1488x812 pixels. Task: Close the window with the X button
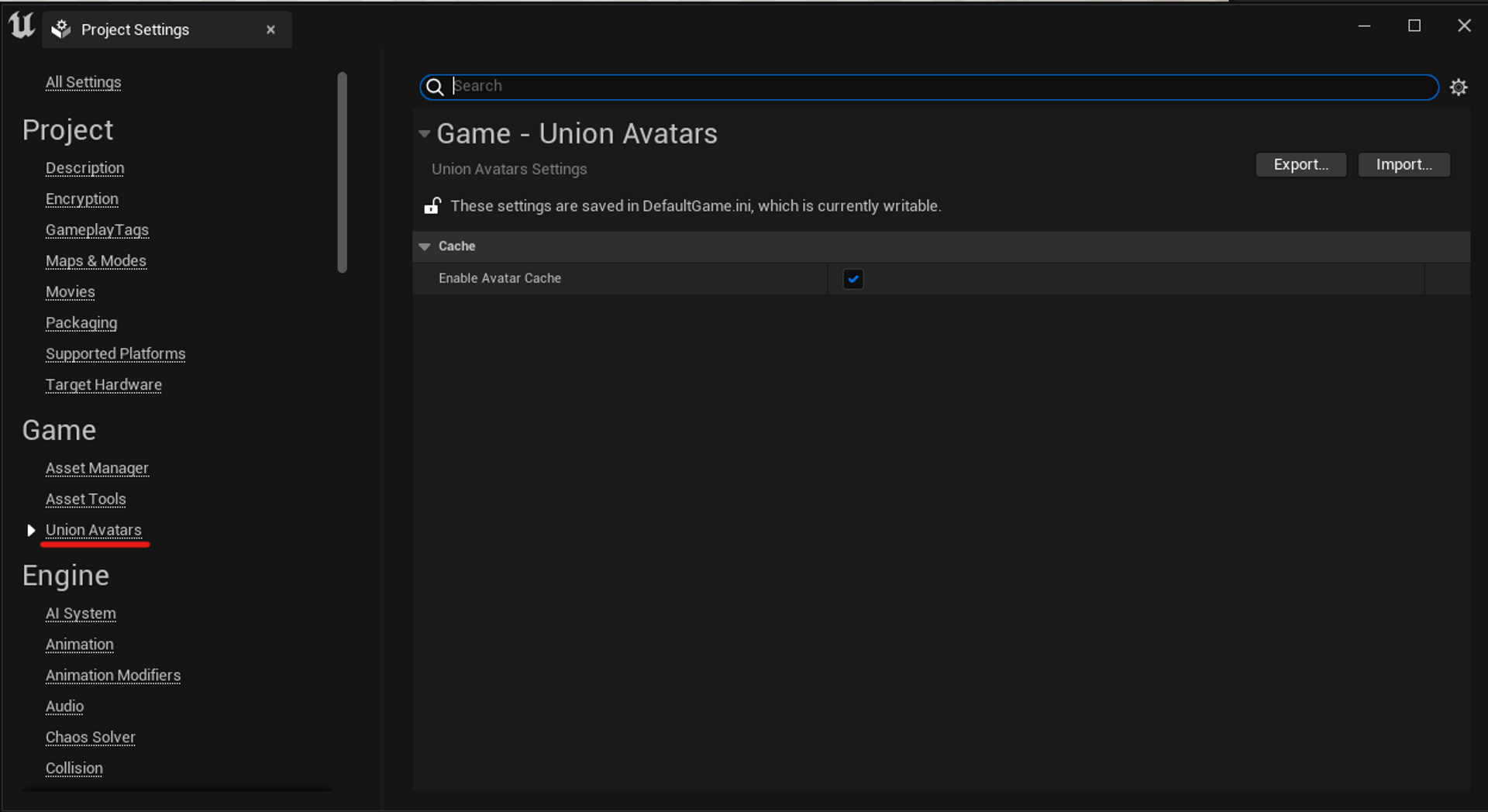[x=1464, y=26]
